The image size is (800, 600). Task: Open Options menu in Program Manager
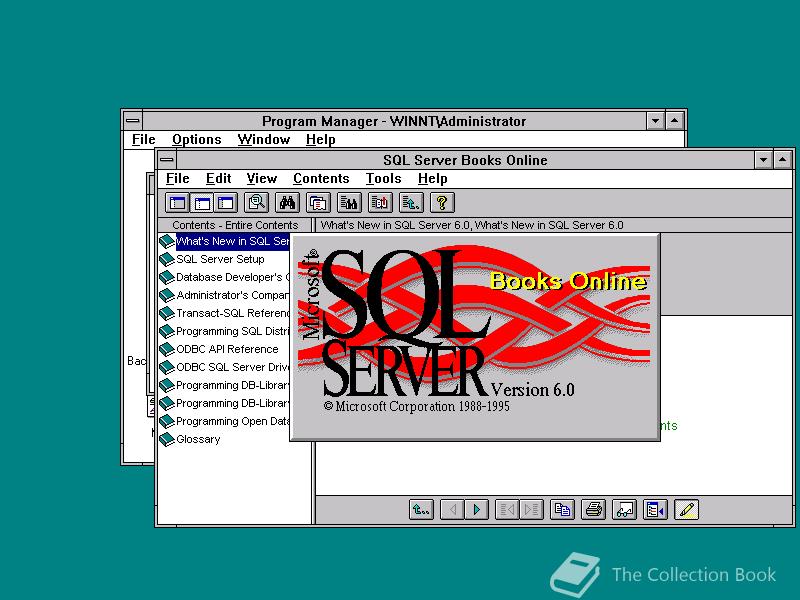click(196, 139)
